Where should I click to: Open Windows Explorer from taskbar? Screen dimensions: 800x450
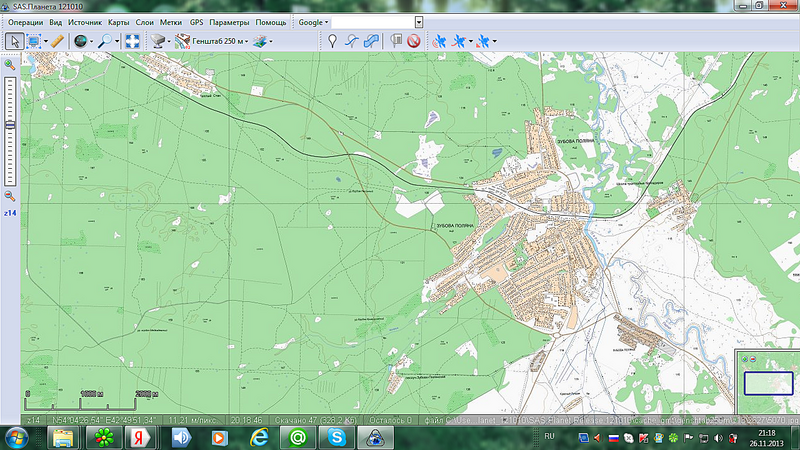63,438
